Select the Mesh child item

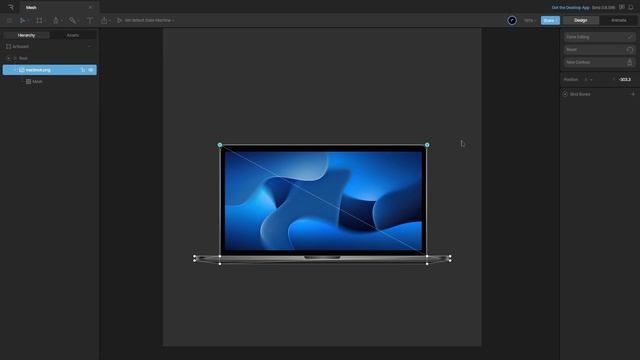(49, 82)
